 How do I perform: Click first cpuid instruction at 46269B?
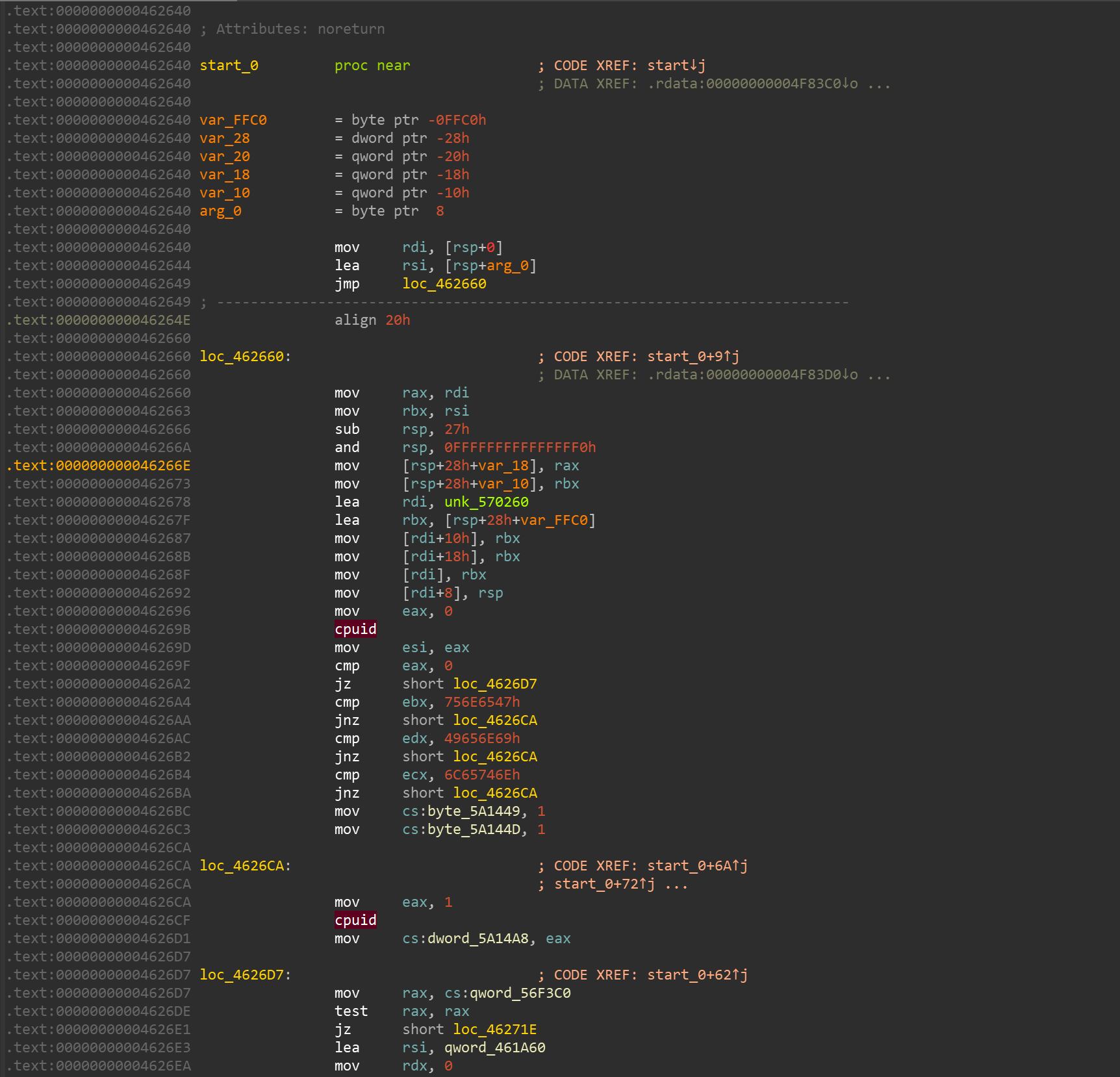click(x=355, y=629)
